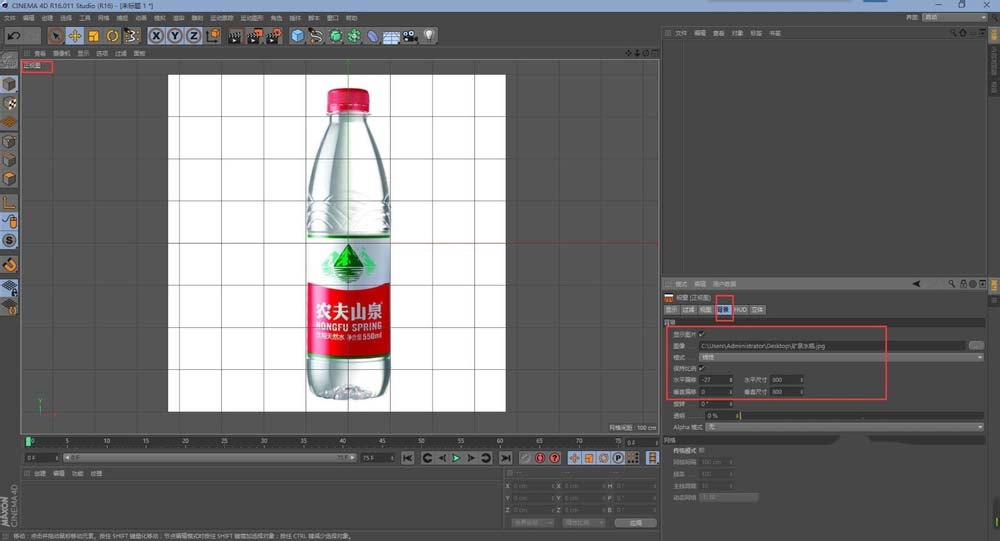Click the Render to Picture Viewer icon
1000x541 pixels.
tap(252, 36)
